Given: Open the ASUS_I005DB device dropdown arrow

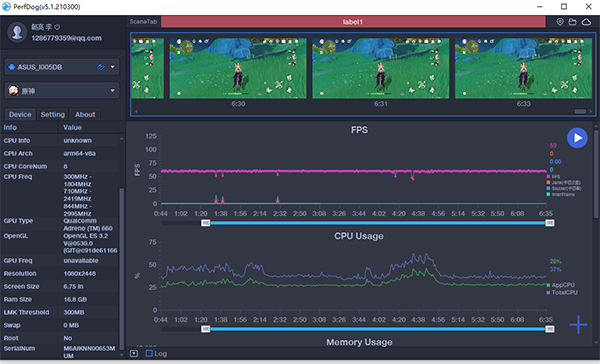Looking at the screenshot, I should [x=112, y=67].
